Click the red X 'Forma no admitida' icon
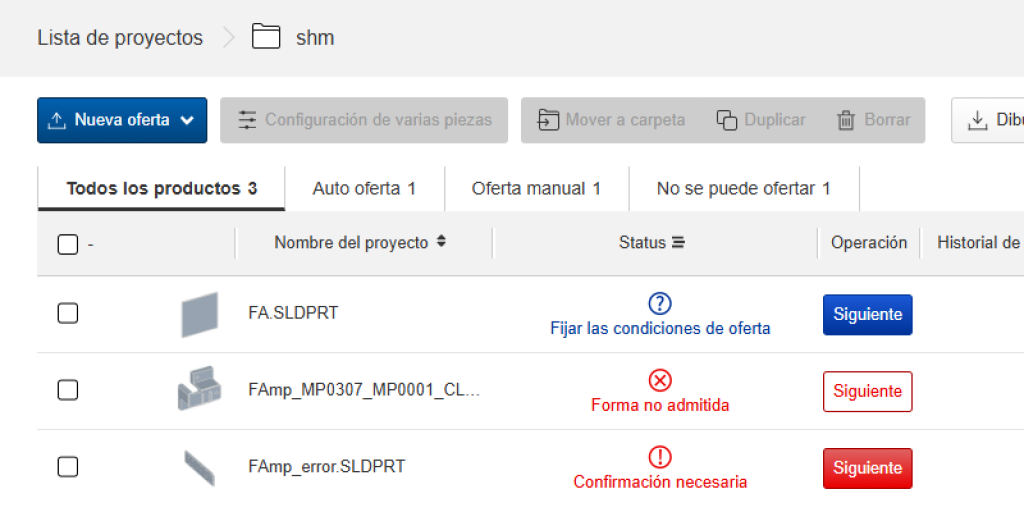This screenshot has height=512, width=1024. pyautogui.click(x=660, y=380)
